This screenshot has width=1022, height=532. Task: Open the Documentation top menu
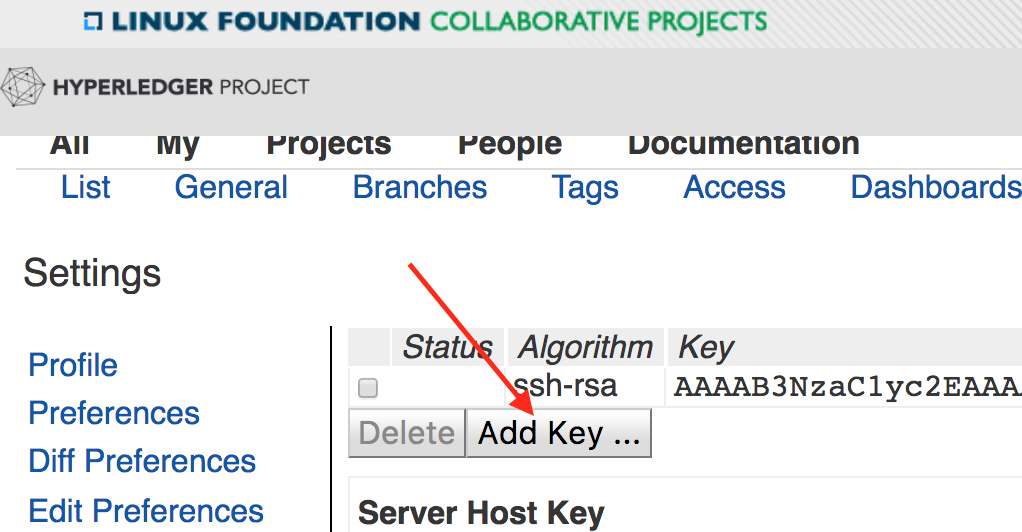[744, 145]
